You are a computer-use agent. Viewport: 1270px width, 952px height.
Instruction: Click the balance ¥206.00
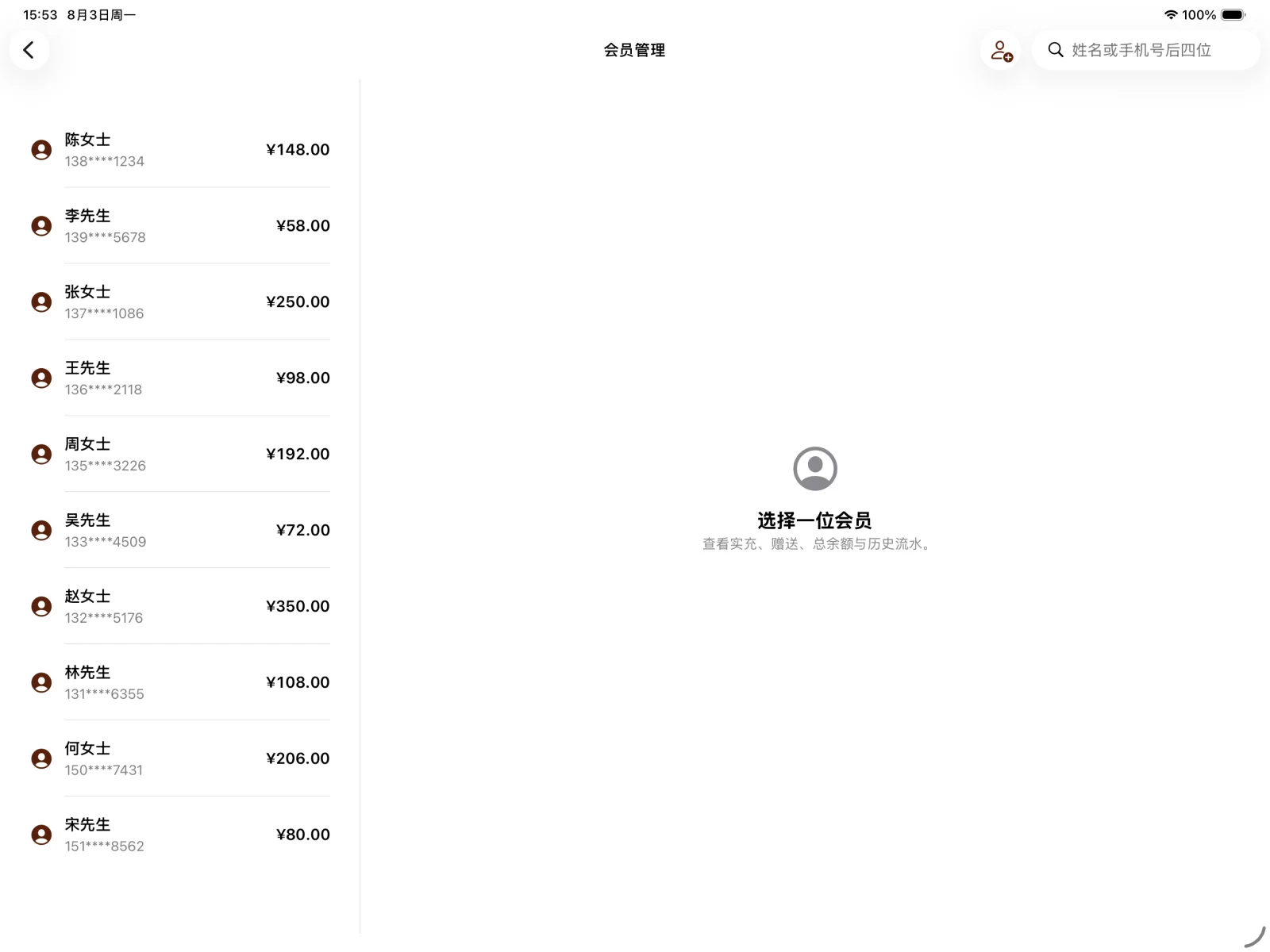298,759
